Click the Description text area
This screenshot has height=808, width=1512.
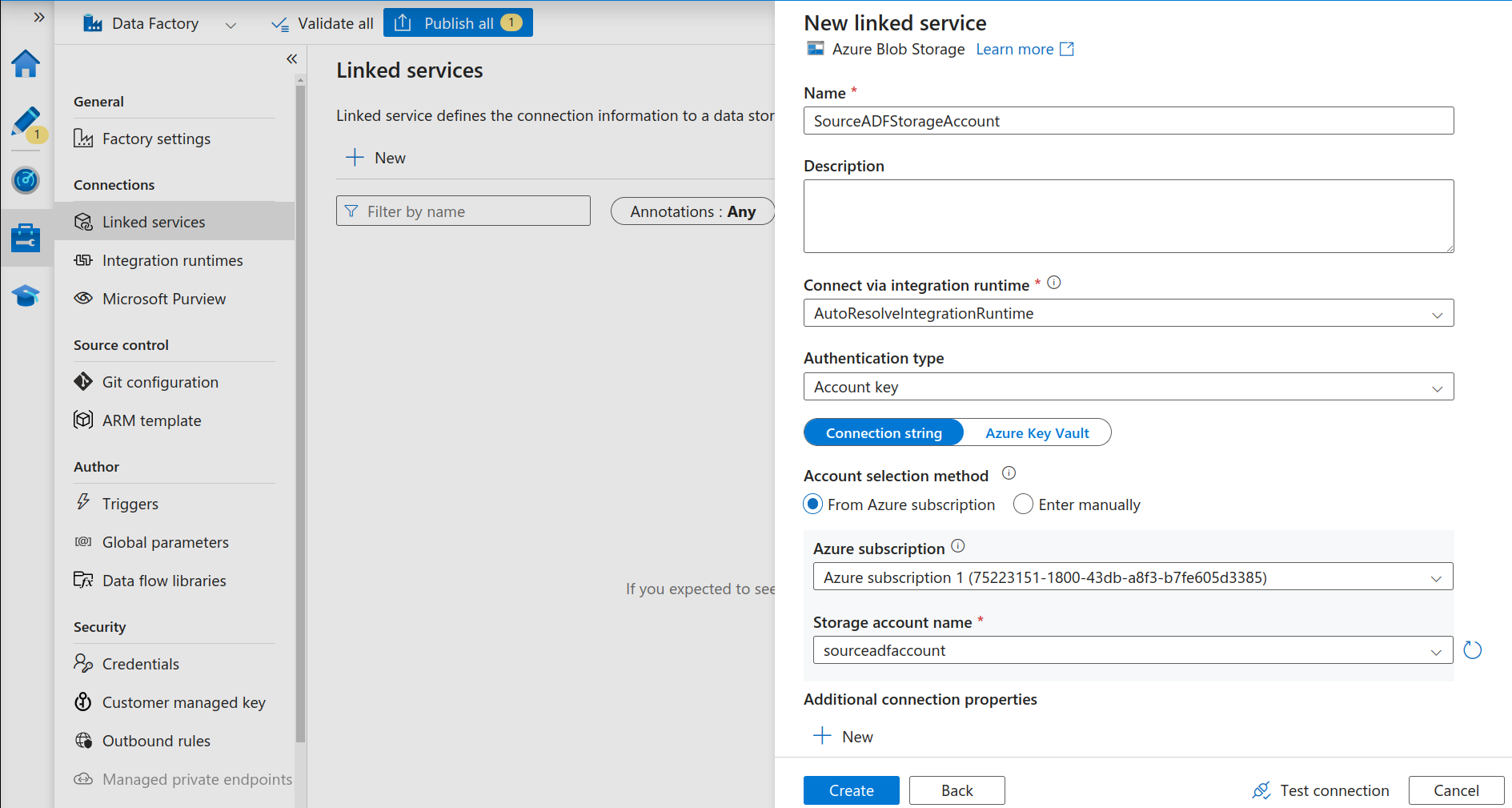coord(1129,216)
